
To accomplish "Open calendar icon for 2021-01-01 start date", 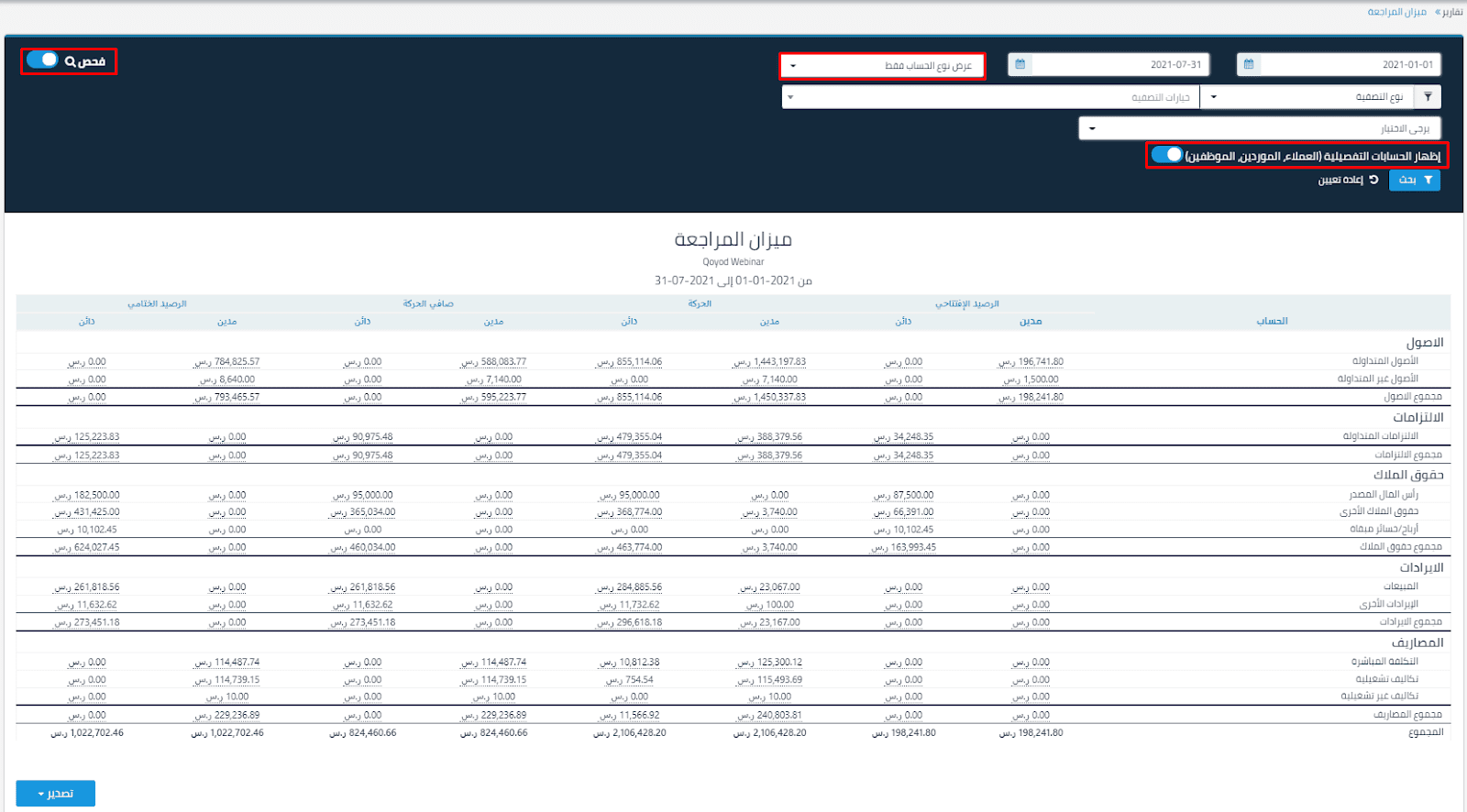I will (1249, 64).
